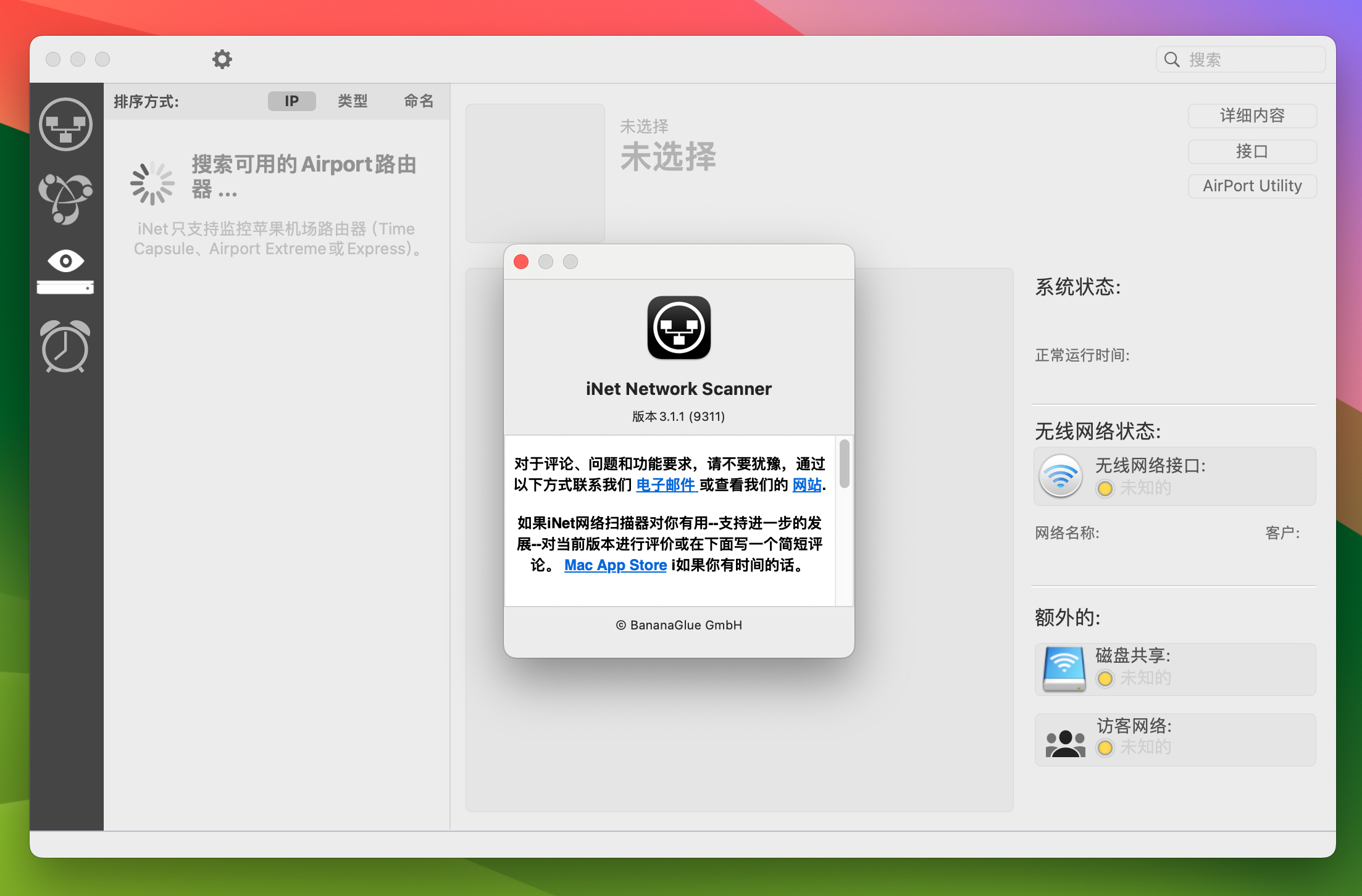Open the Wake on LAN alarm clock icon

65,346
